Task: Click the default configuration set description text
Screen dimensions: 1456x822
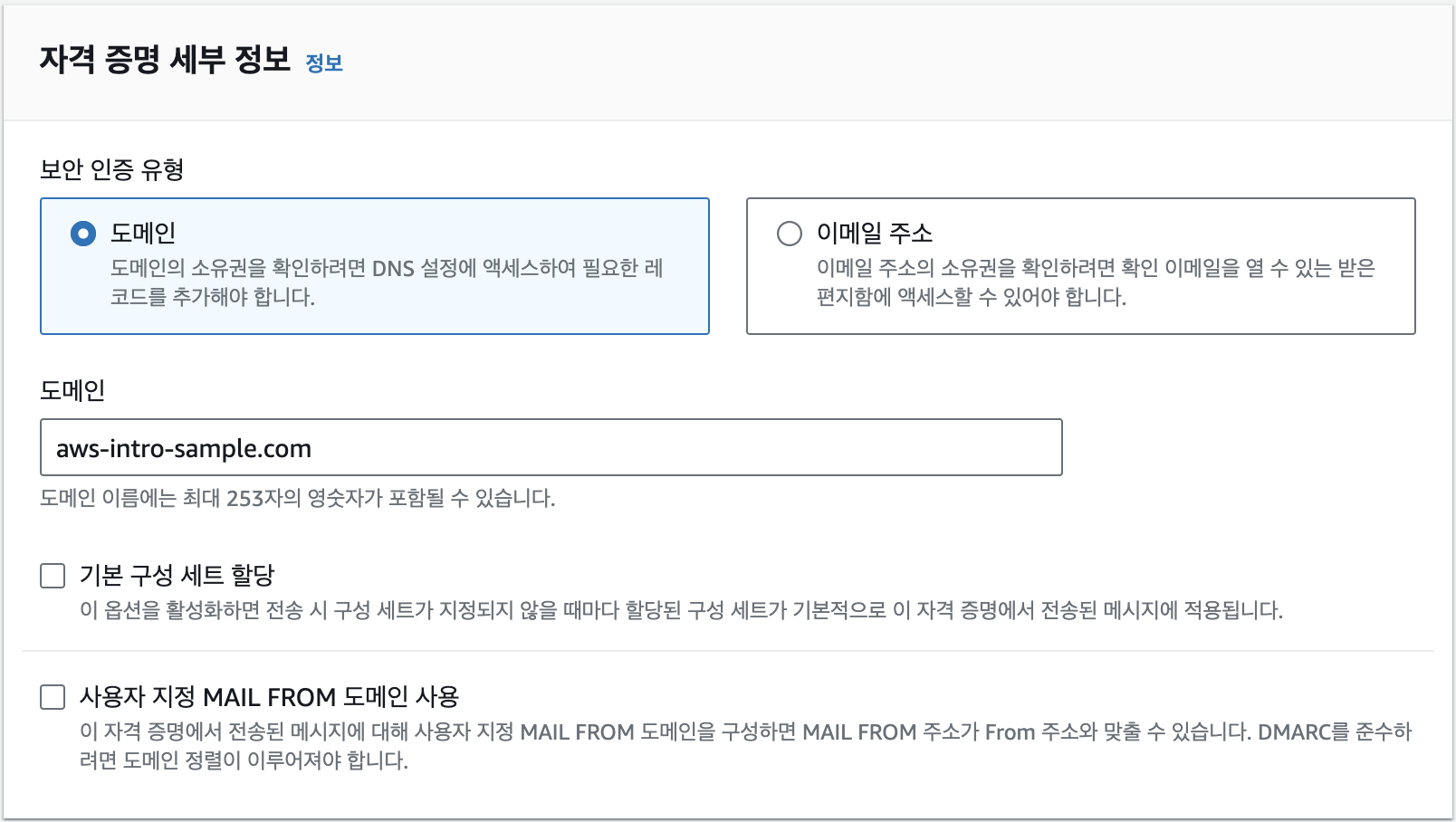Action: click(681, 610)
